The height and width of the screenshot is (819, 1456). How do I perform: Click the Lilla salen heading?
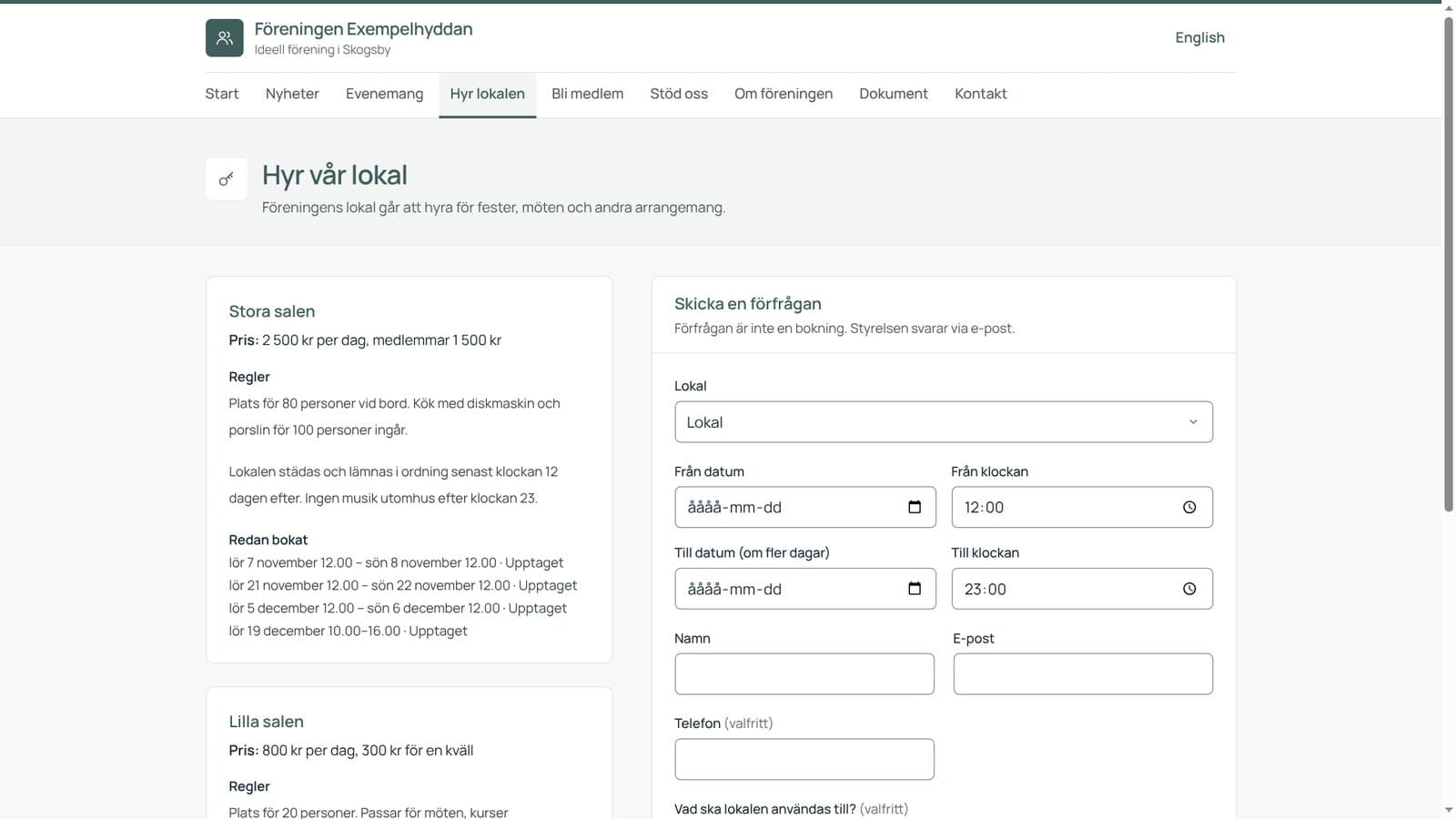click(x=266, y=722)
